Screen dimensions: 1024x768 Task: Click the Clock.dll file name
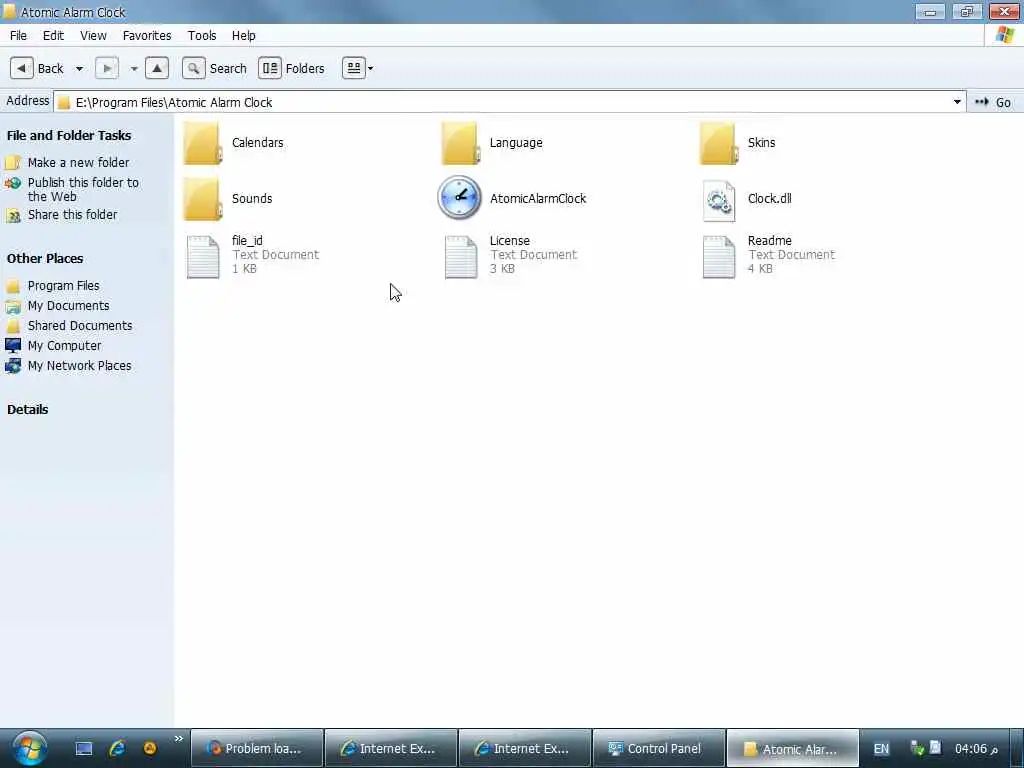(x=769, y=199)
